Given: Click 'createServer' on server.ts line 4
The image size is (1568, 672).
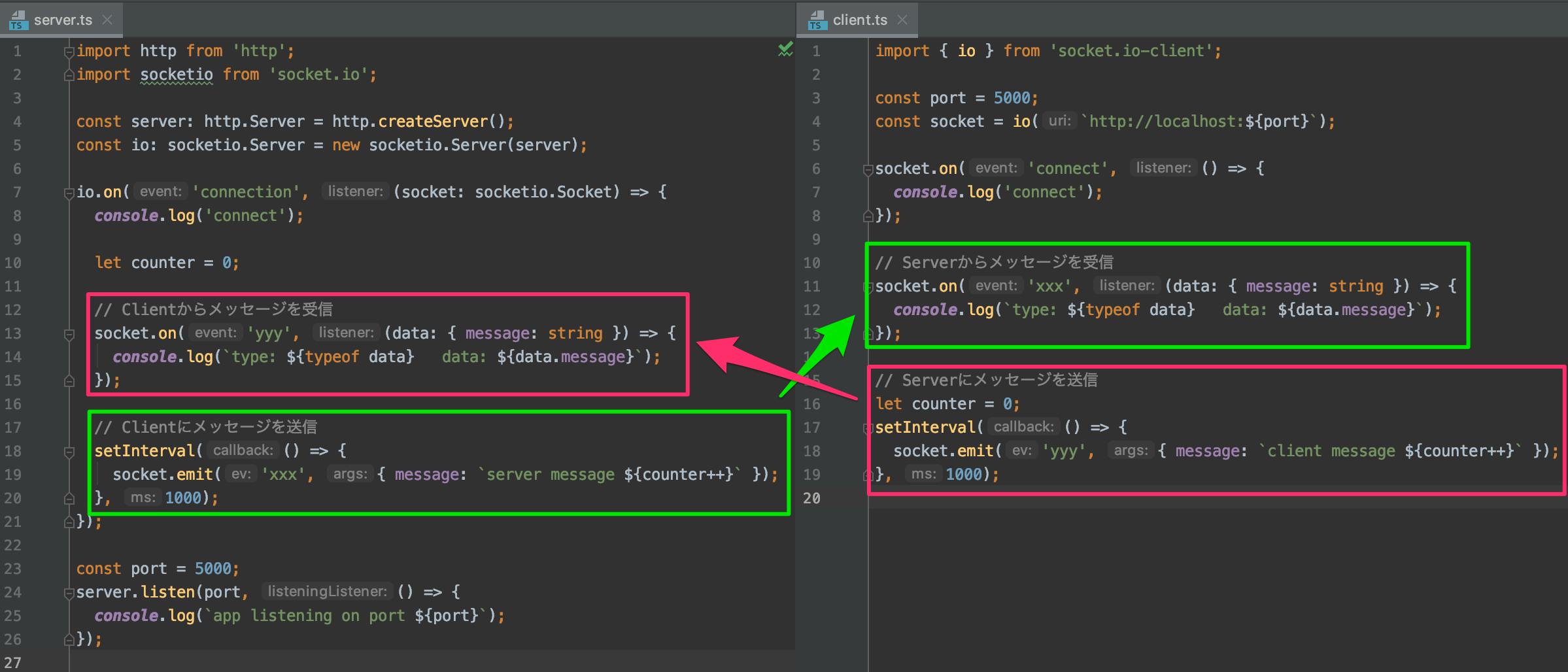Looking at the screenshot, I should click(433, 122).
